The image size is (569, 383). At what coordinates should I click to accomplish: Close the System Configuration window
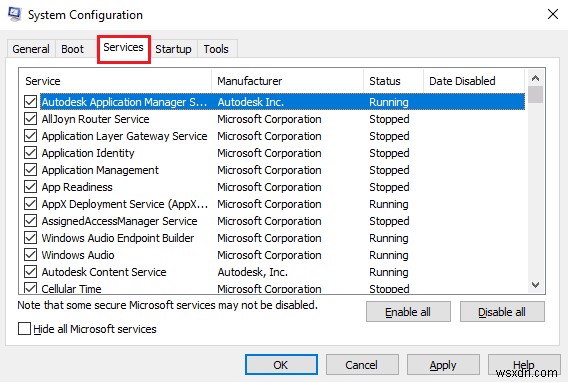click(553, 15)
